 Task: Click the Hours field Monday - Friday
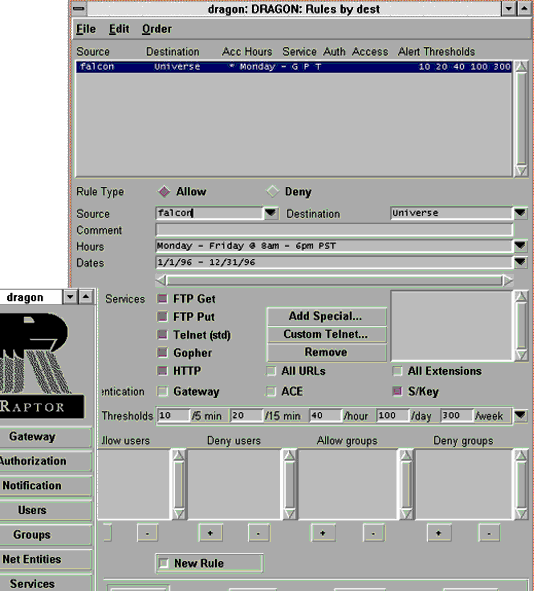pyautogui.click(x=334, y=246)
